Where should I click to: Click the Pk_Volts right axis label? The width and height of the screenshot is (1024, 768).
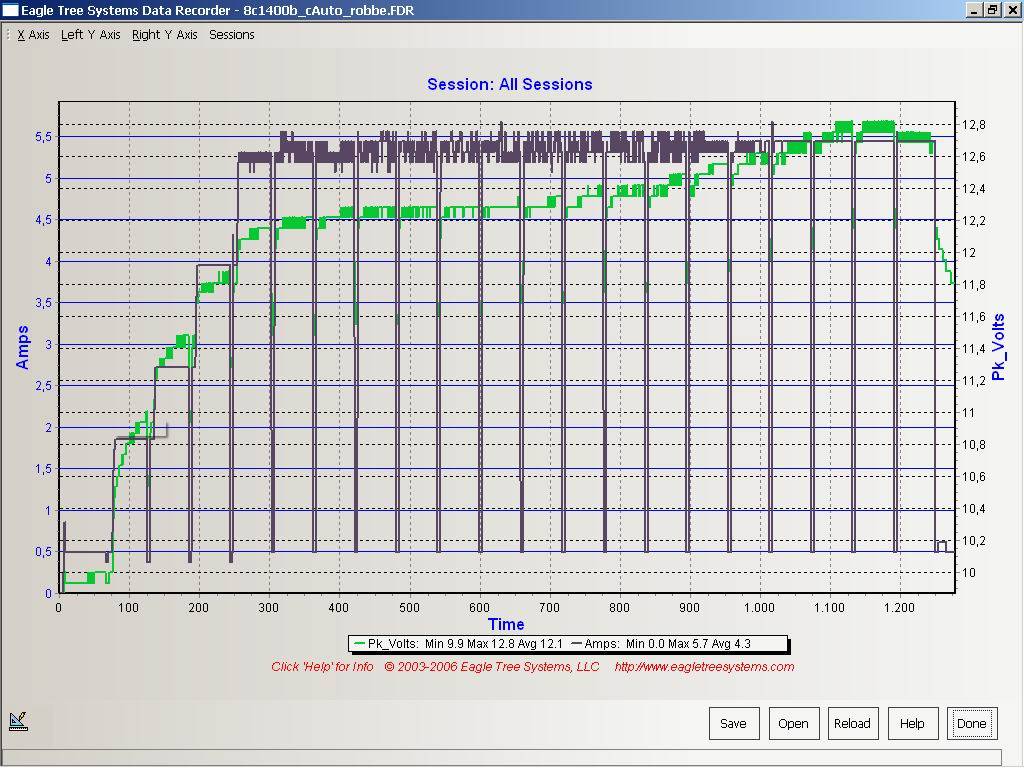pyautogui.click(x=999, y=347)
